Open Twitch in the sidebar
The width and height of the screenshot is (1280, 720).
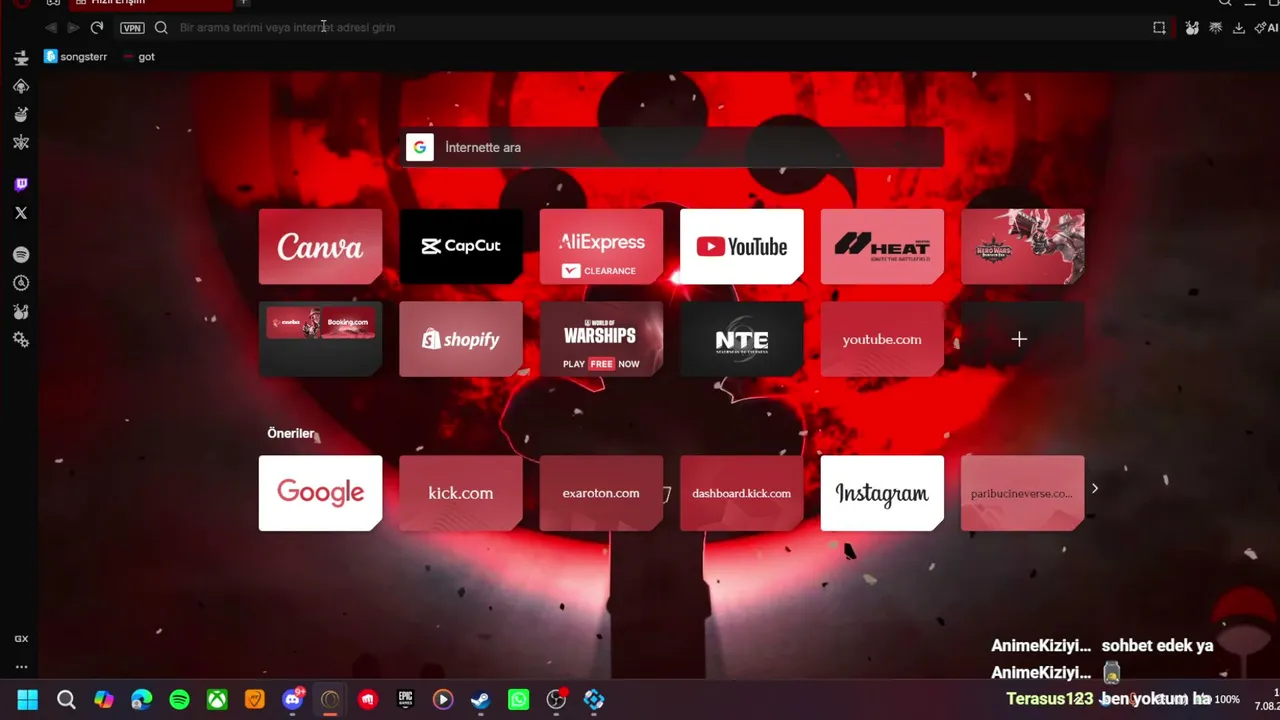tap(21, 185)
